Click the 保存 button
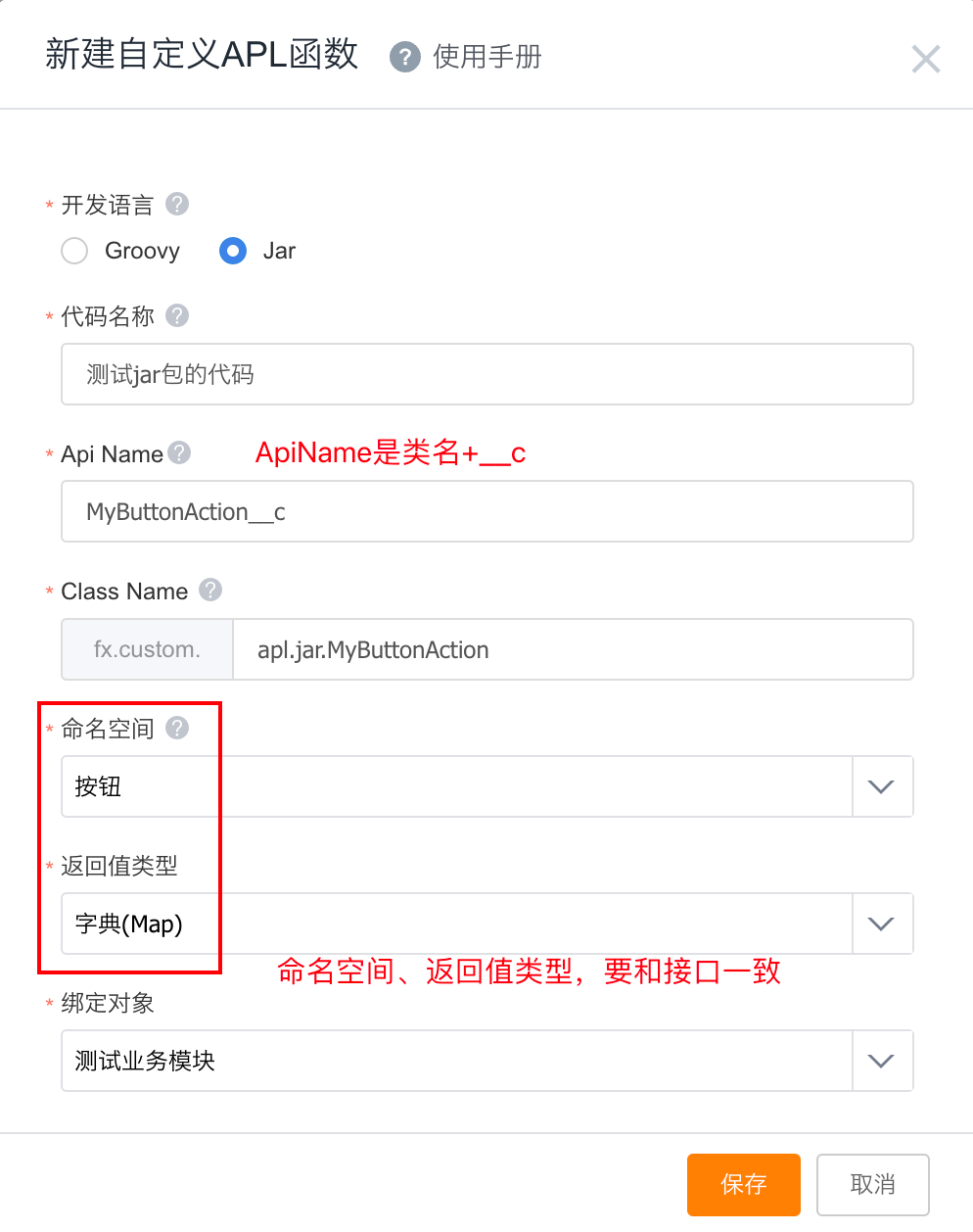 (743, 1184)
